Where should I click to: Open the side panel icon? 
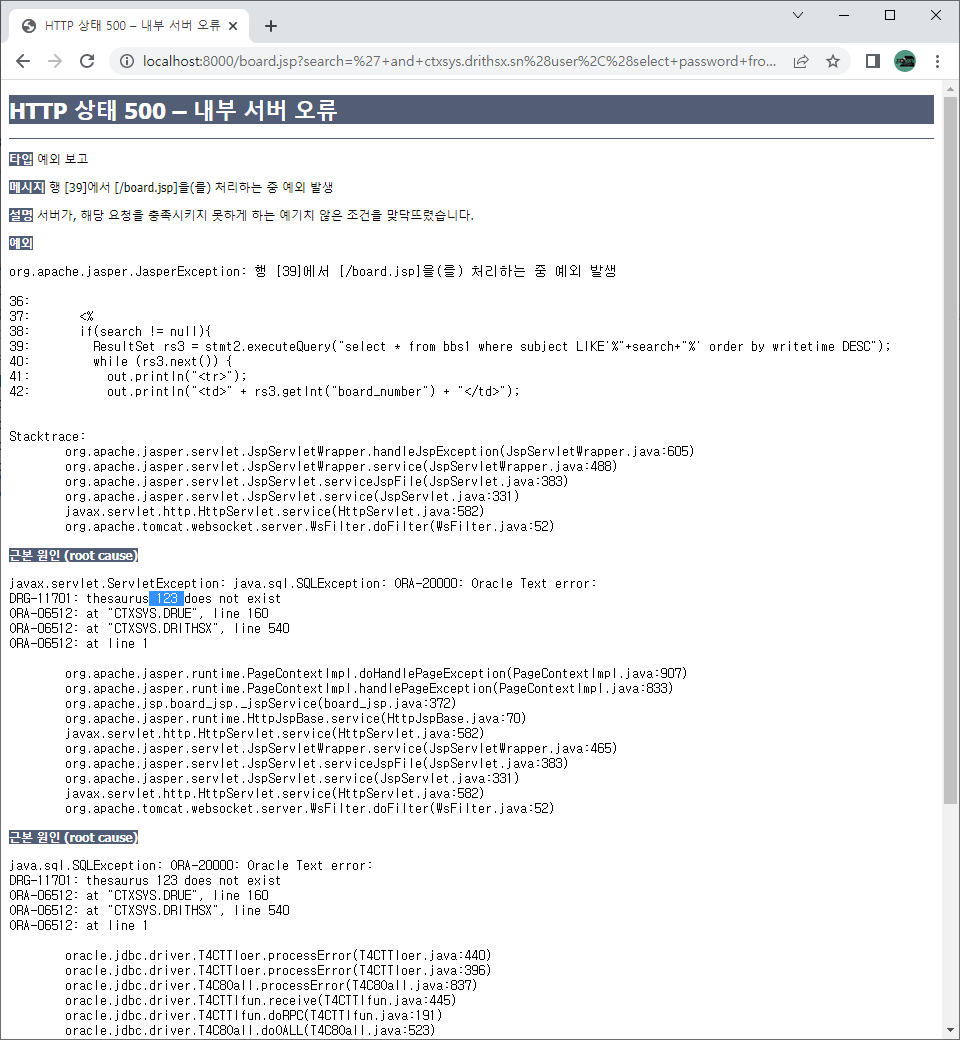coord(873,62)
